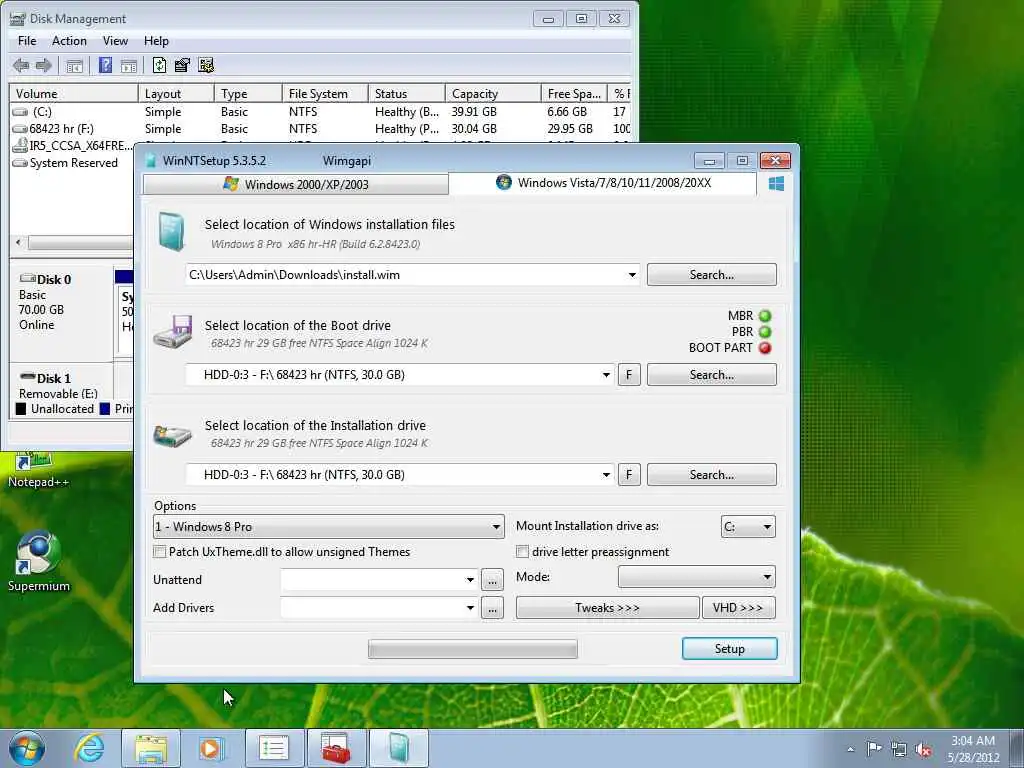Open the VHD >>> options
The width and height of the screenshot is (1024, 768).
click(x=739, y=608)
